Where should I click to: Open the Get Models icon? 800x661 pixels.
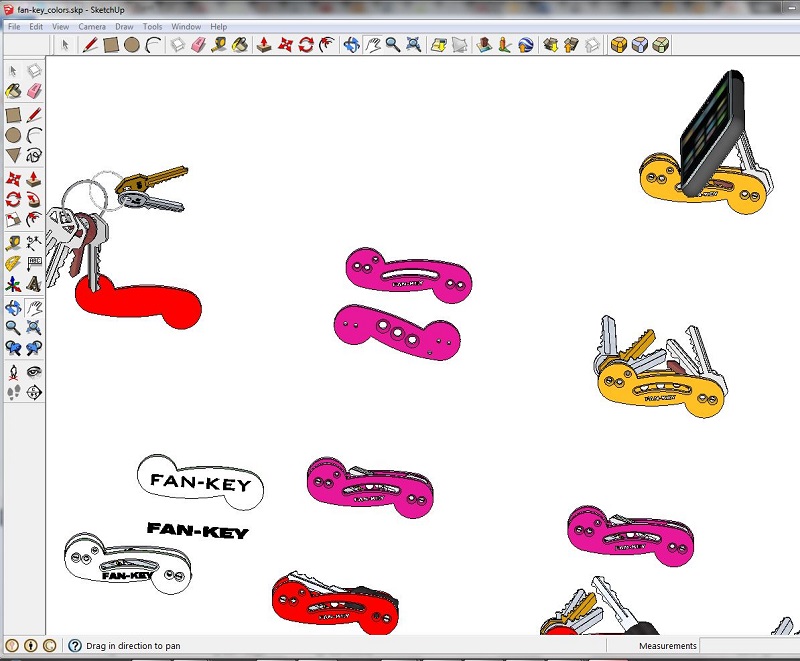tap(550, 45)
